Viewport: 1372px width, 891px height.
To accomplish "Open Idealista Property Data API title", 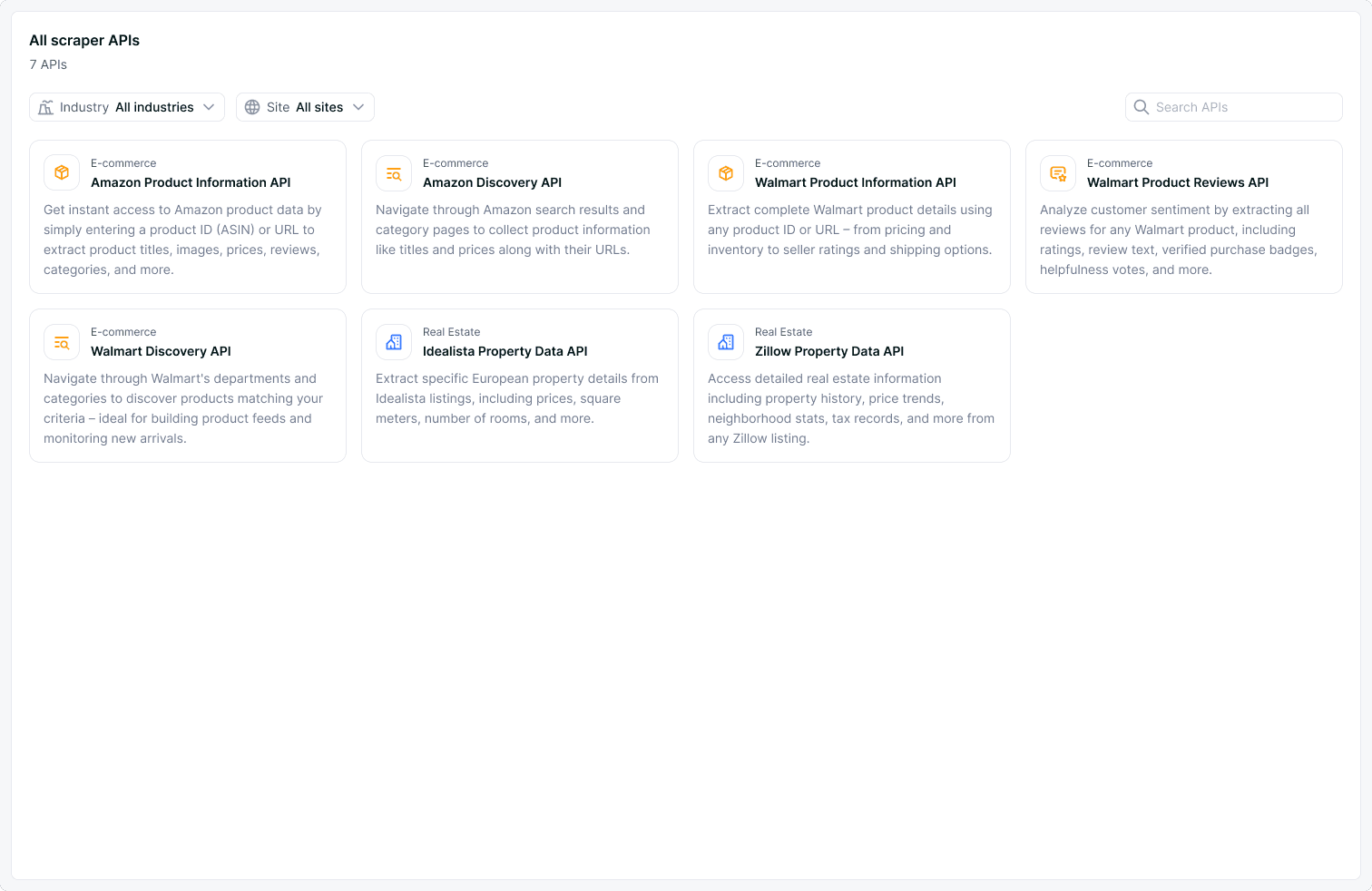I will click(505, 351).
